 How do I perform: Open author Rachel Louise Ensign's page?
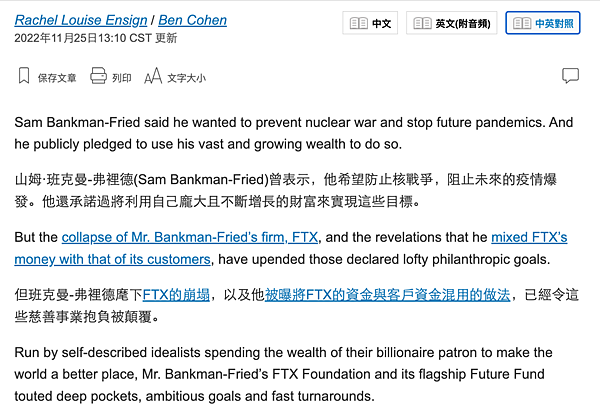coord(78,20)
